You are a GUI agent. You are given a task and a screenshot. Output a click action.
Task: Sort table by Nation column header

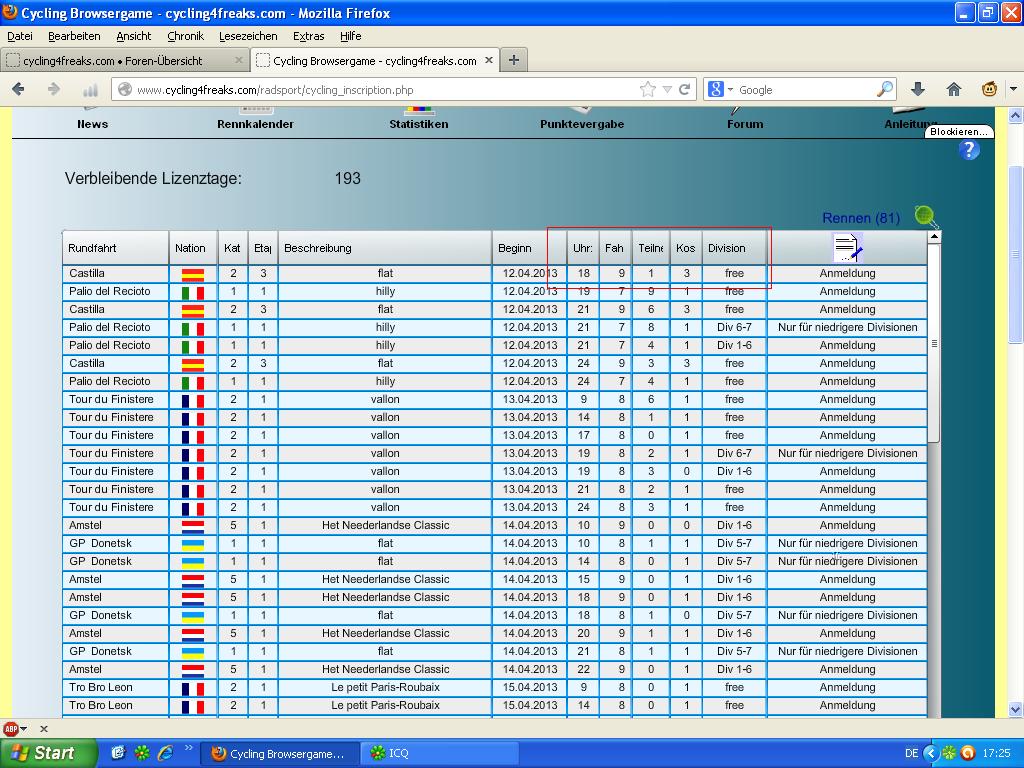pyautogui.click(x=193, y=248)
